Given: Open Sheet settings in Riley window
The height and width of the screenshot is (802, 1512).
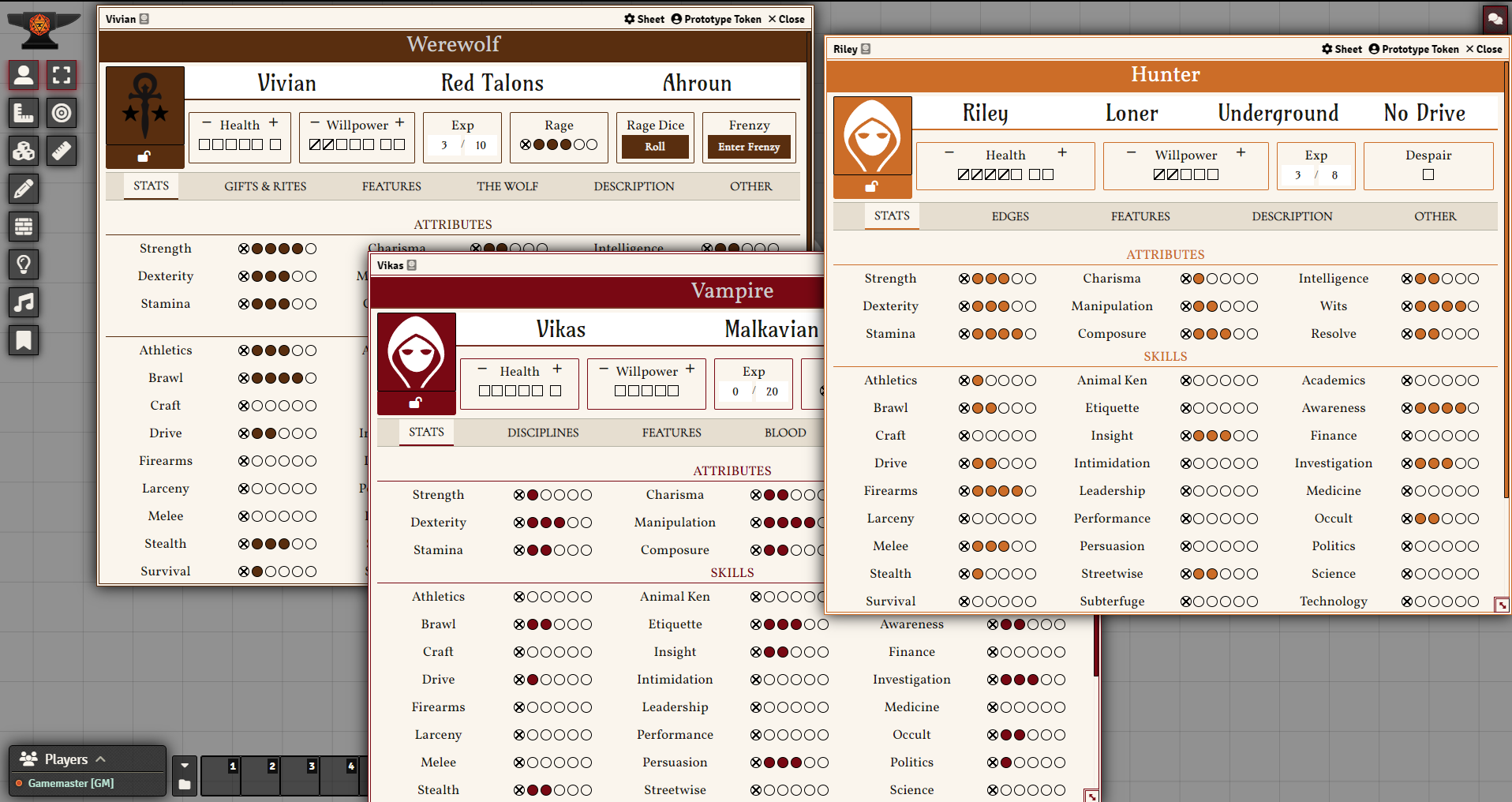Looking at the screenshot, I should pos(1342,49).
